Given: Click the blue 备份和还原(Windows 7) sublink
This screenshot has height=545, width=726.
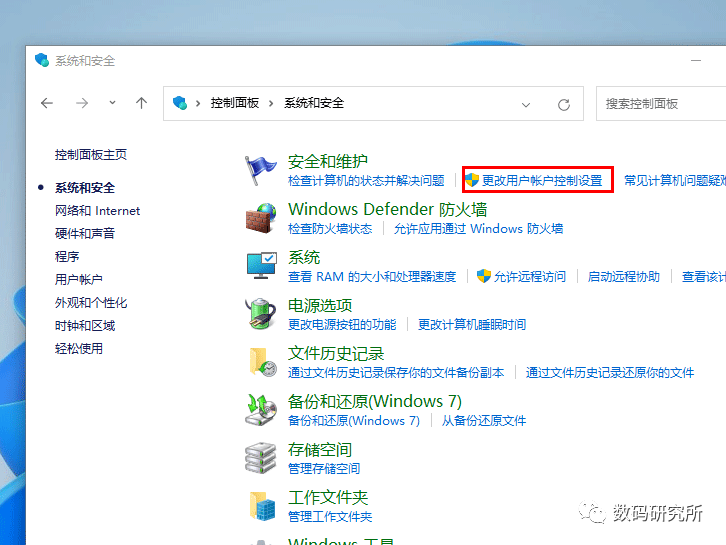Looking at the screenshot, I should [354, 421].
